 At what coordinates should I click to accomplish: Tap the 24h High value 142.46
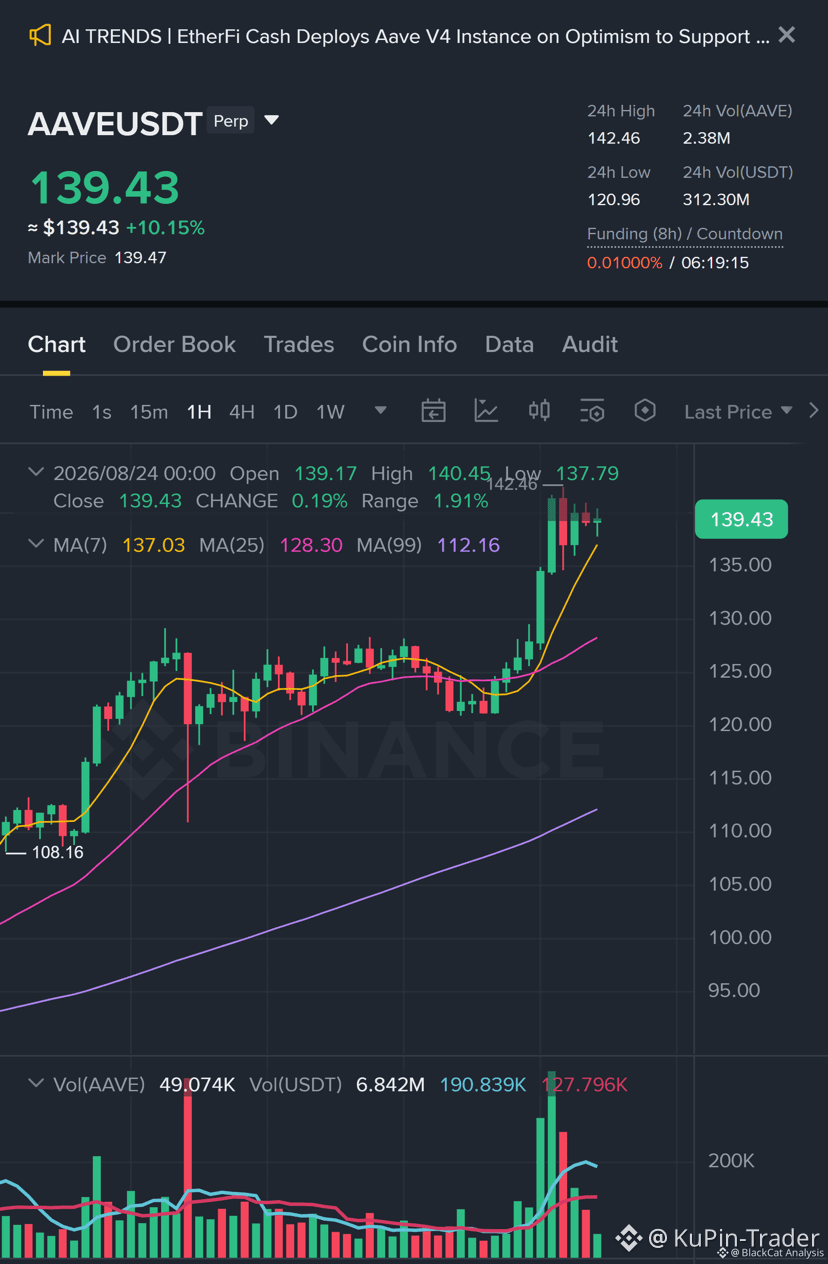pyautogui.click(x=614, y=138)
